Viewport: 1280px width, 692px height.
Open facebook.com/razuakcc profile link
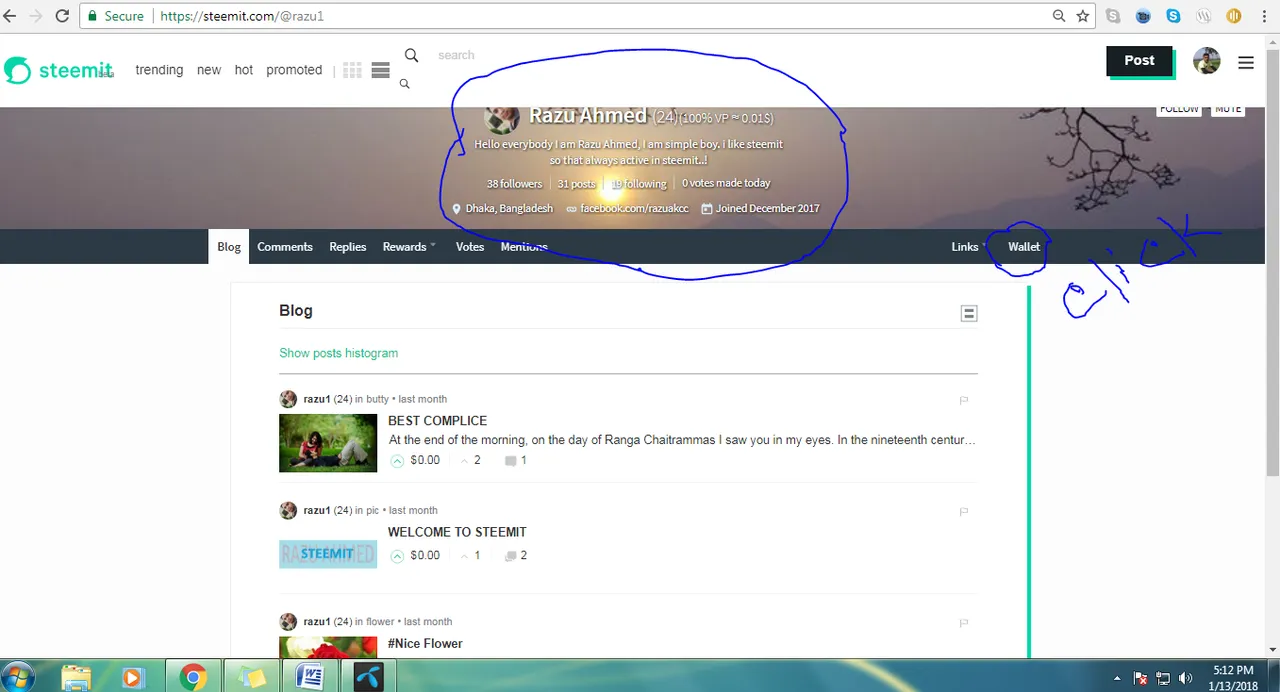pyautogui.click(x=634, y=208)
